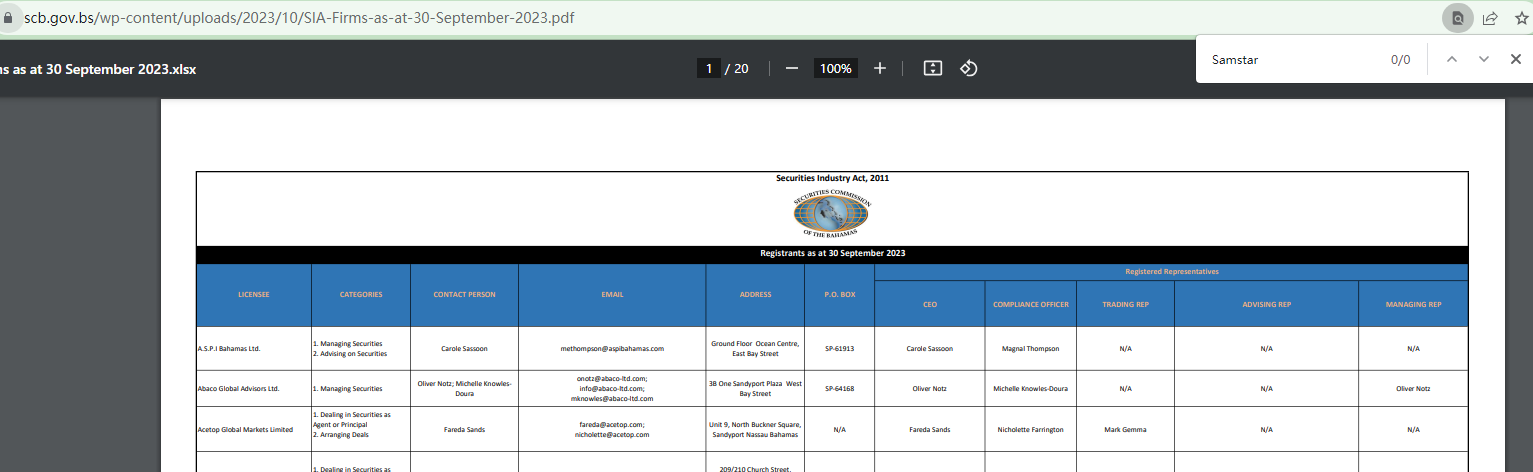Go to next search result arrow
The width and height of the screenshot is (1533, 472).
coord(1484,59)
